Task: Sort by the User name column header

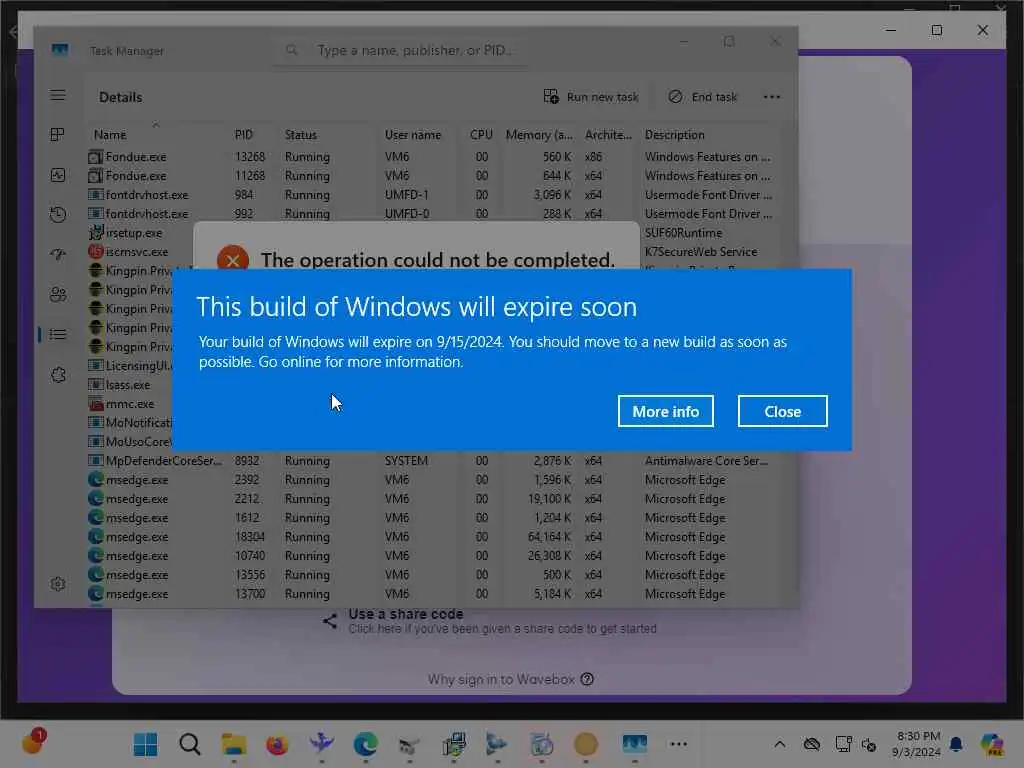Action: coord(413,135)
